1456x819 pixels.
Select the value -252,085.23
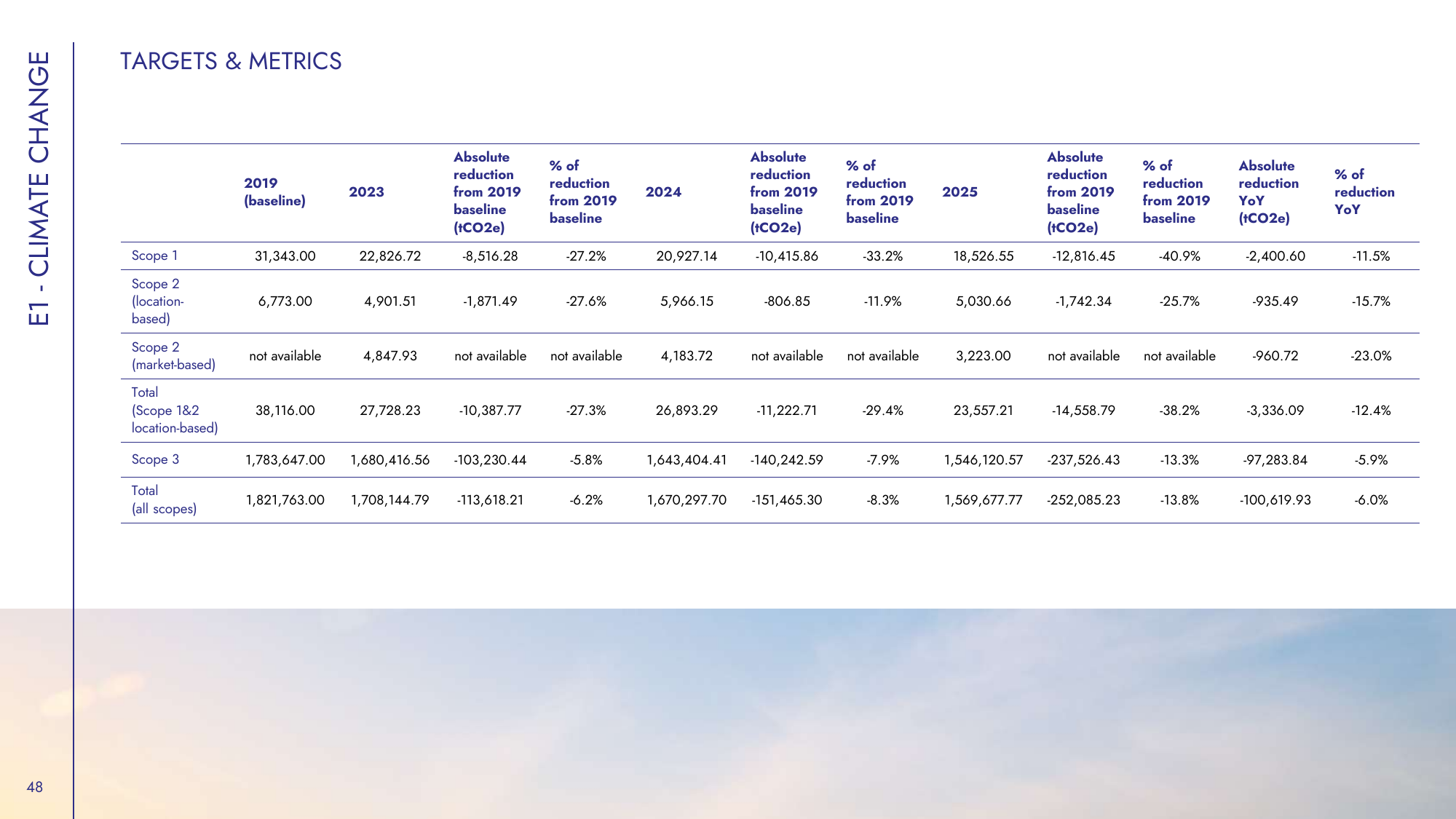pyautogui.click(x=1083, y=500)
